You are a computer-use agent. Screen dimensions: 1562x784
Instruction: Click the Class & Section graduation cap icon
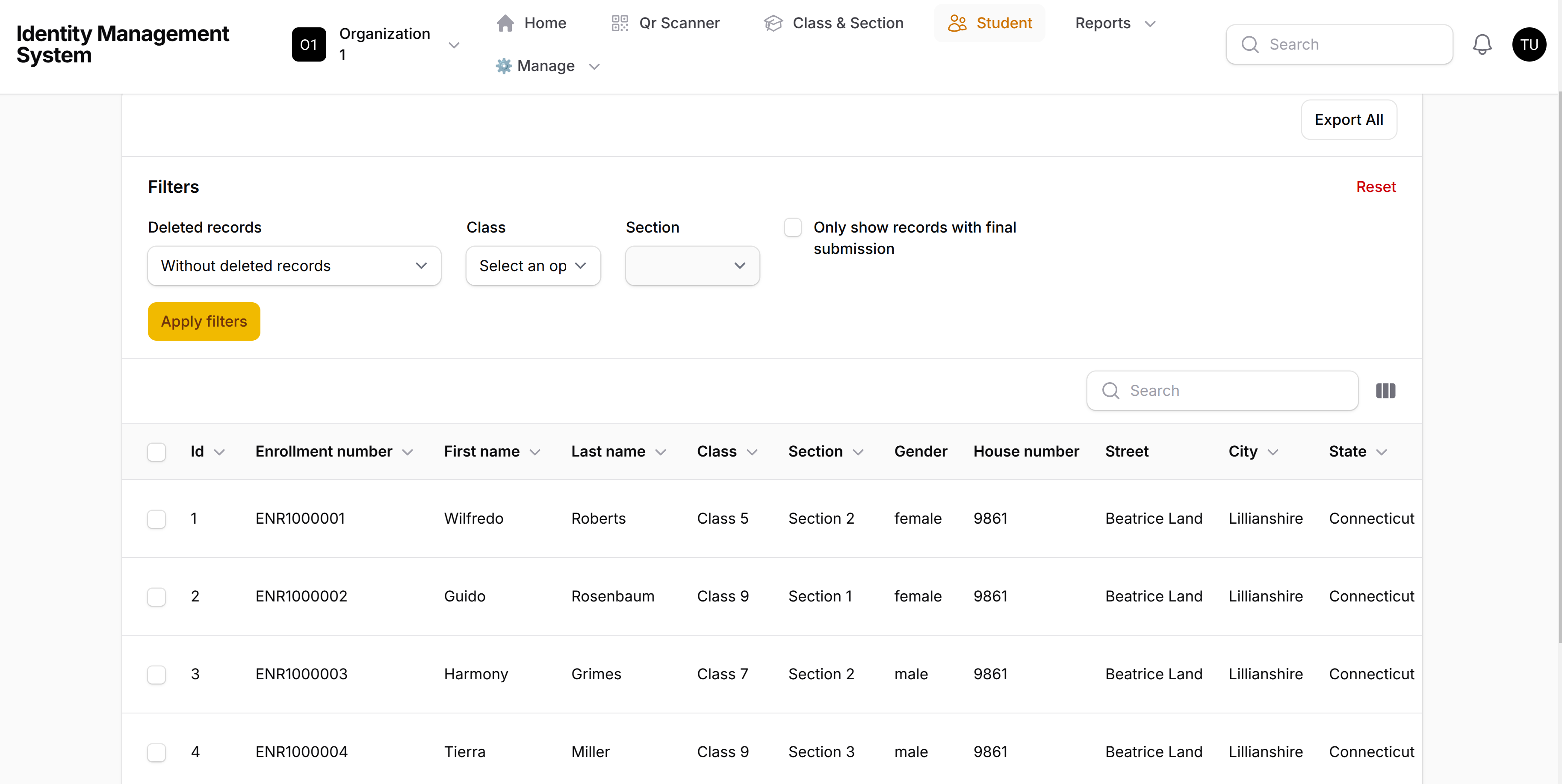pos(773,23)
